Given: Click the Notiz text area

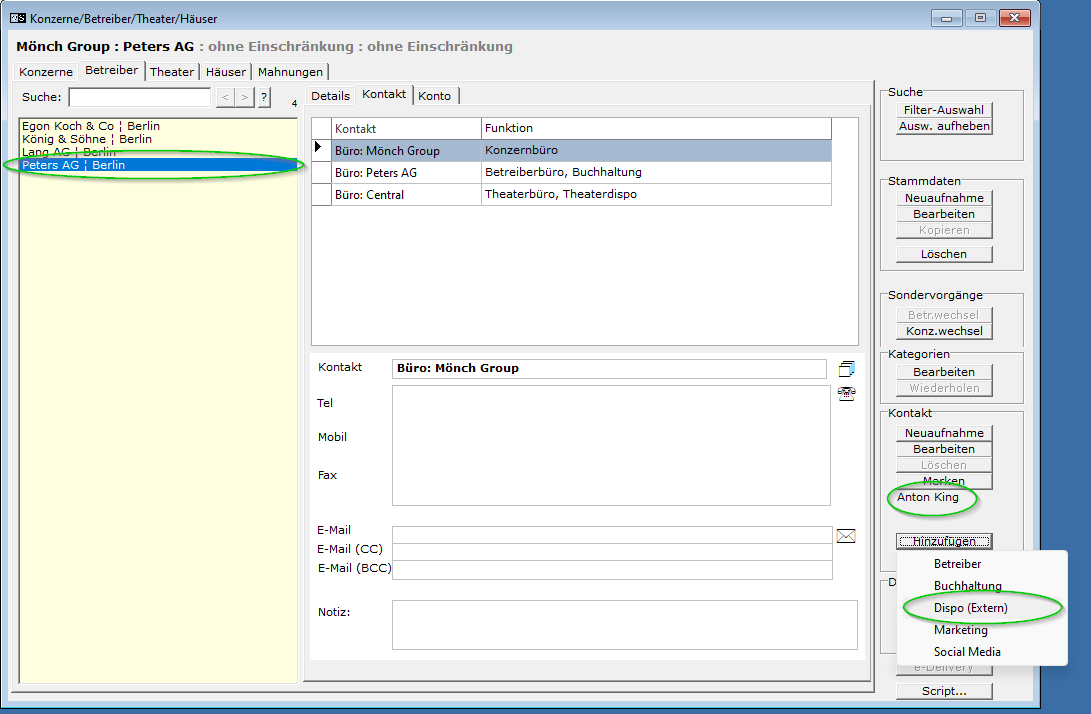Looking at the screenshot, I should point(624,625).
